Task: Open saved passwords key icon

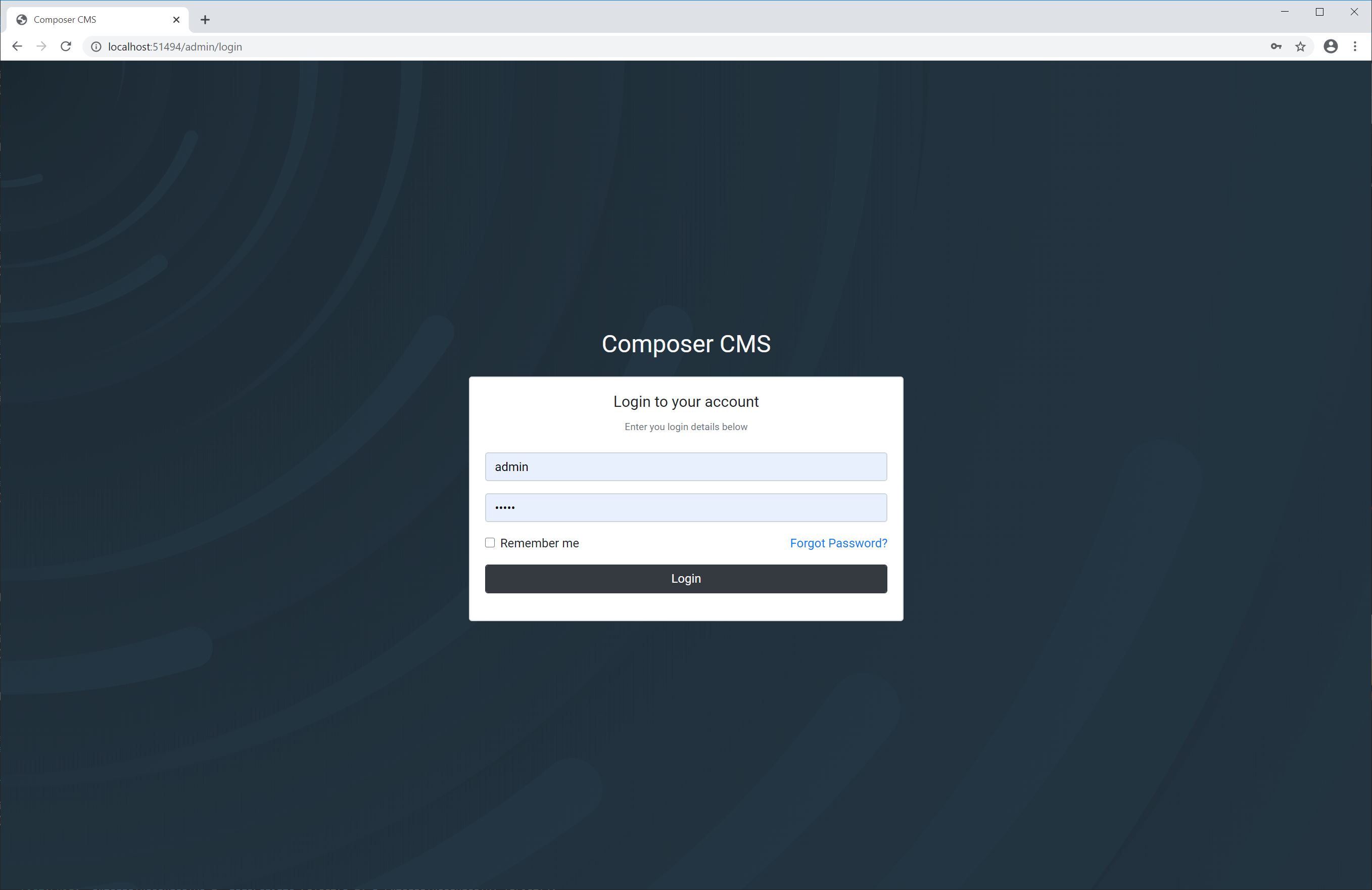Action: pos(1275,46)
